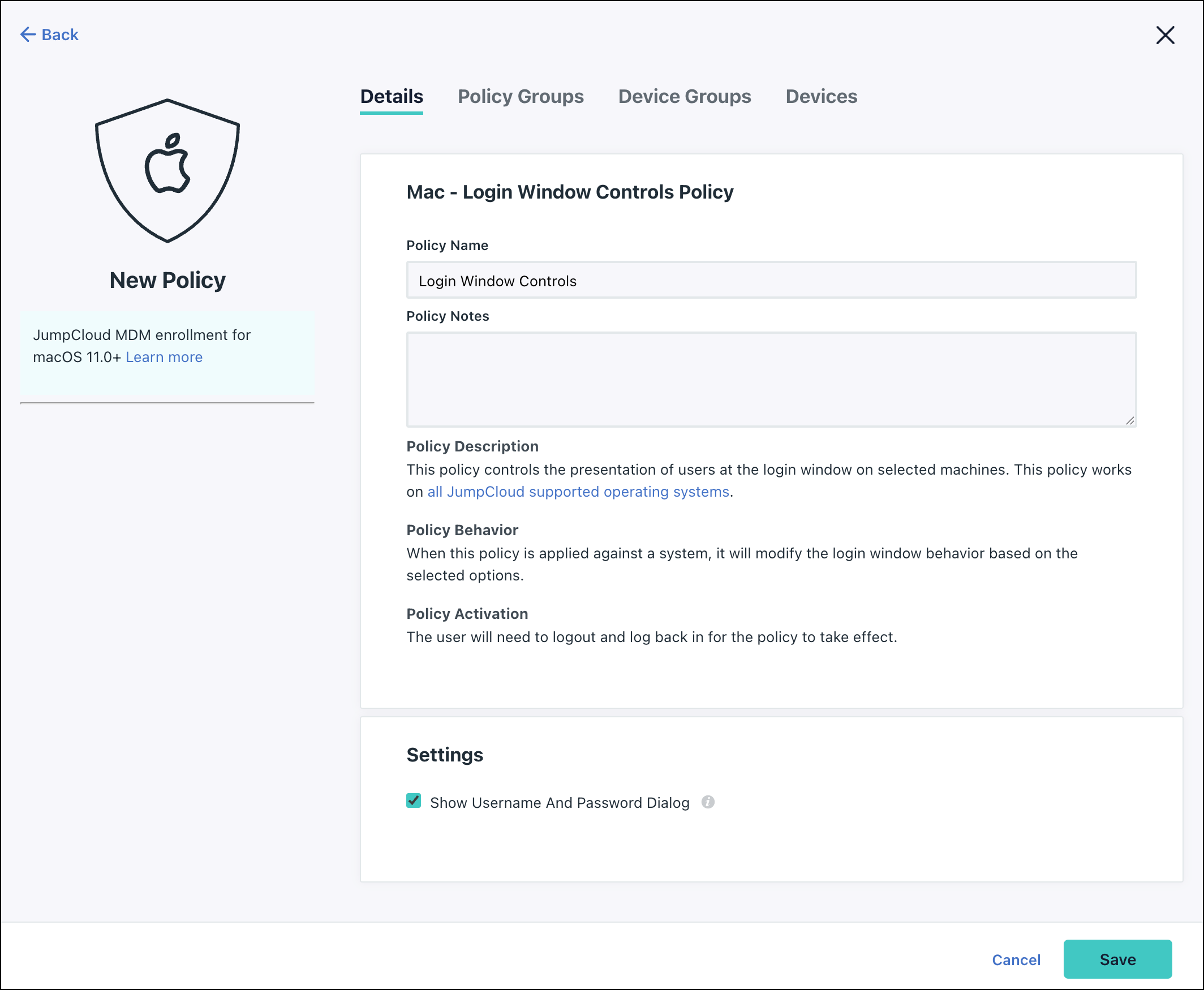This screenshot has height=990, width=1204.
Task: Click the Show Username And Password Dialog label
Action: pyautogui.click(x=559, y=803)
